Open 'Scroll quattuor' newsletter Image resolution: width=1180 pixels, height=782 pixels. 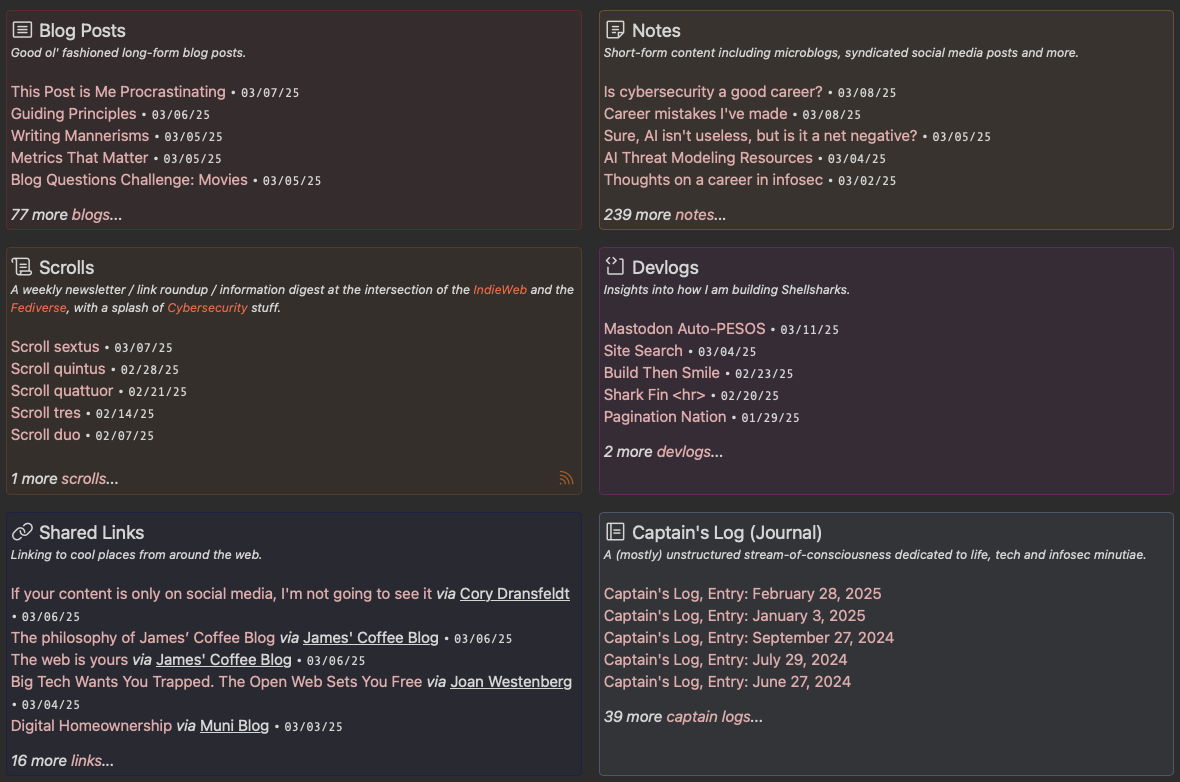tap(62, 391)
